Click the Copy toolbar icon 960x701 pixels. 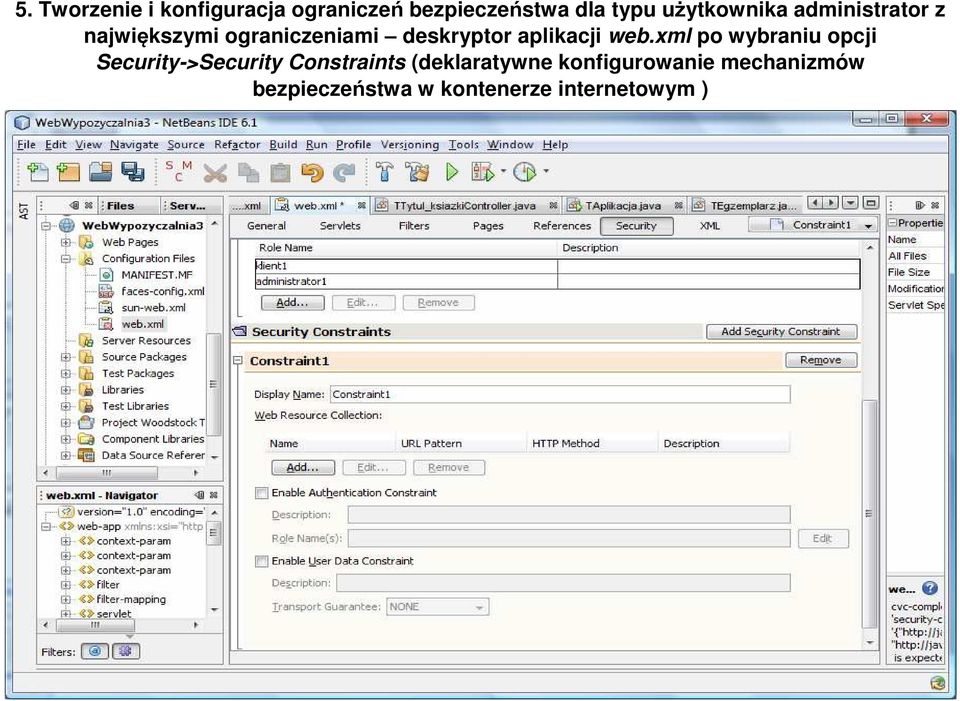click(248, 173)
